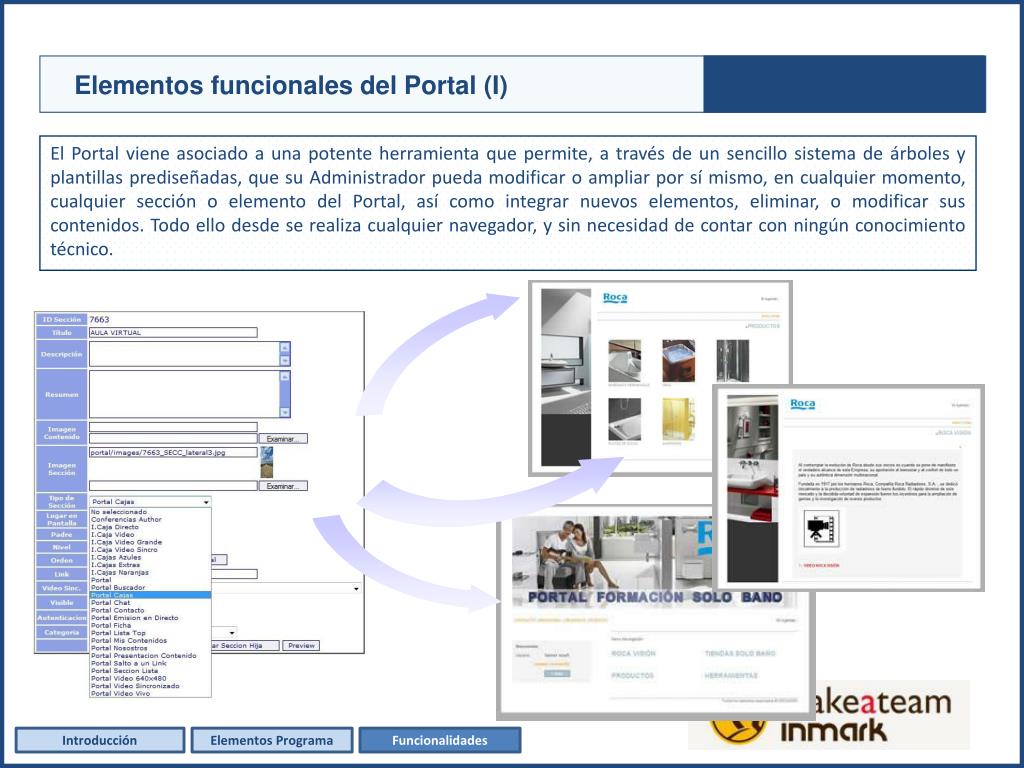Click the ROCA VISIÓN link in portal

(x=633, y=653)
